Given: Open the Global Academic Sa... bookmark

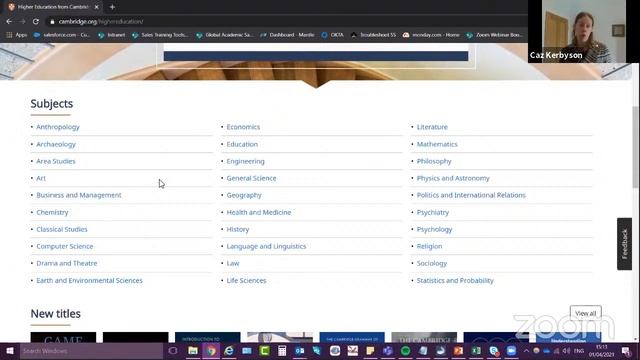Looking at the screenshot, I should 224,35.
